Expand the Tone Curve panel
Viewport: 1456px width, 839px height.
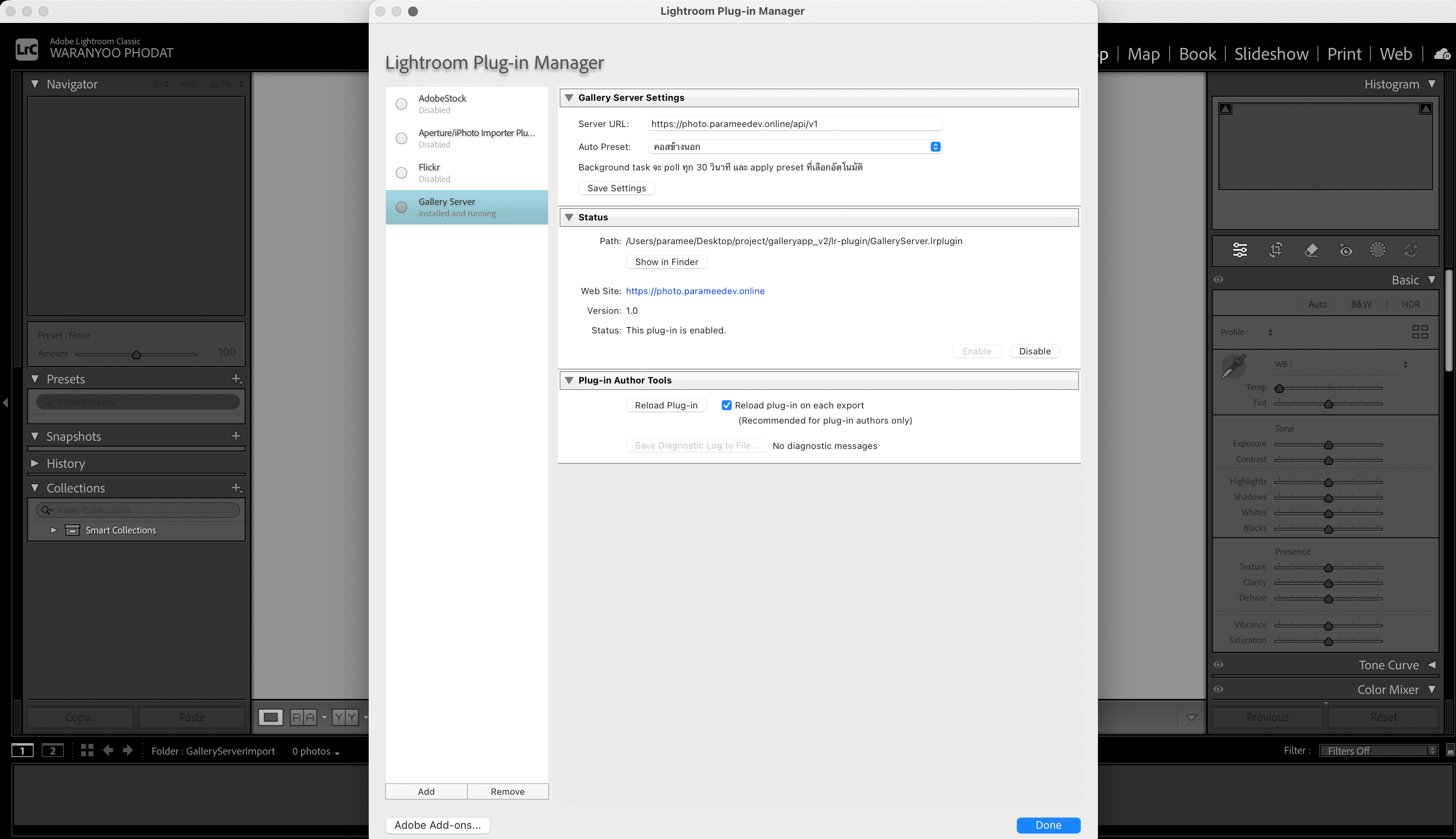coord(1432,664)
